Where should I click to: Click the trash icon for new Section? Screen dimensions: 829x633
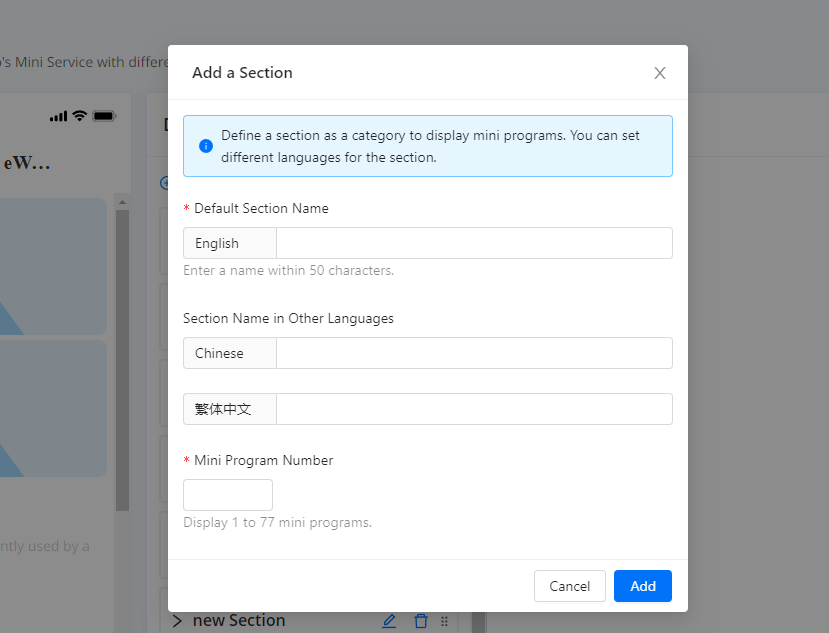[420, 621]
